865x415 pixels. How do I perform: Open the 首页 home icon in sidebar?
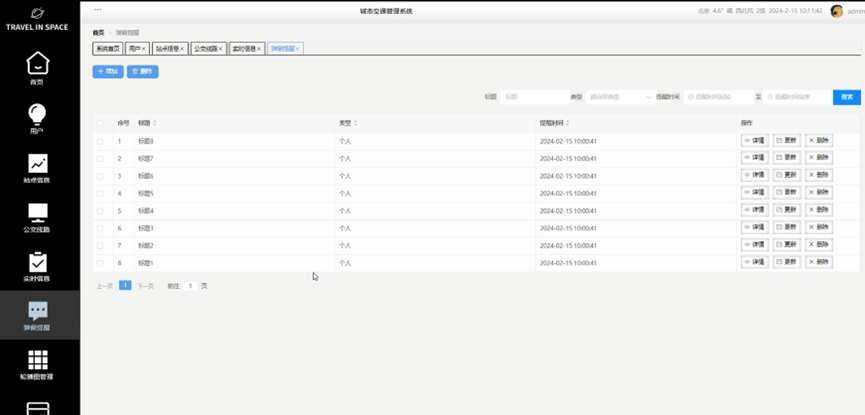38,63
